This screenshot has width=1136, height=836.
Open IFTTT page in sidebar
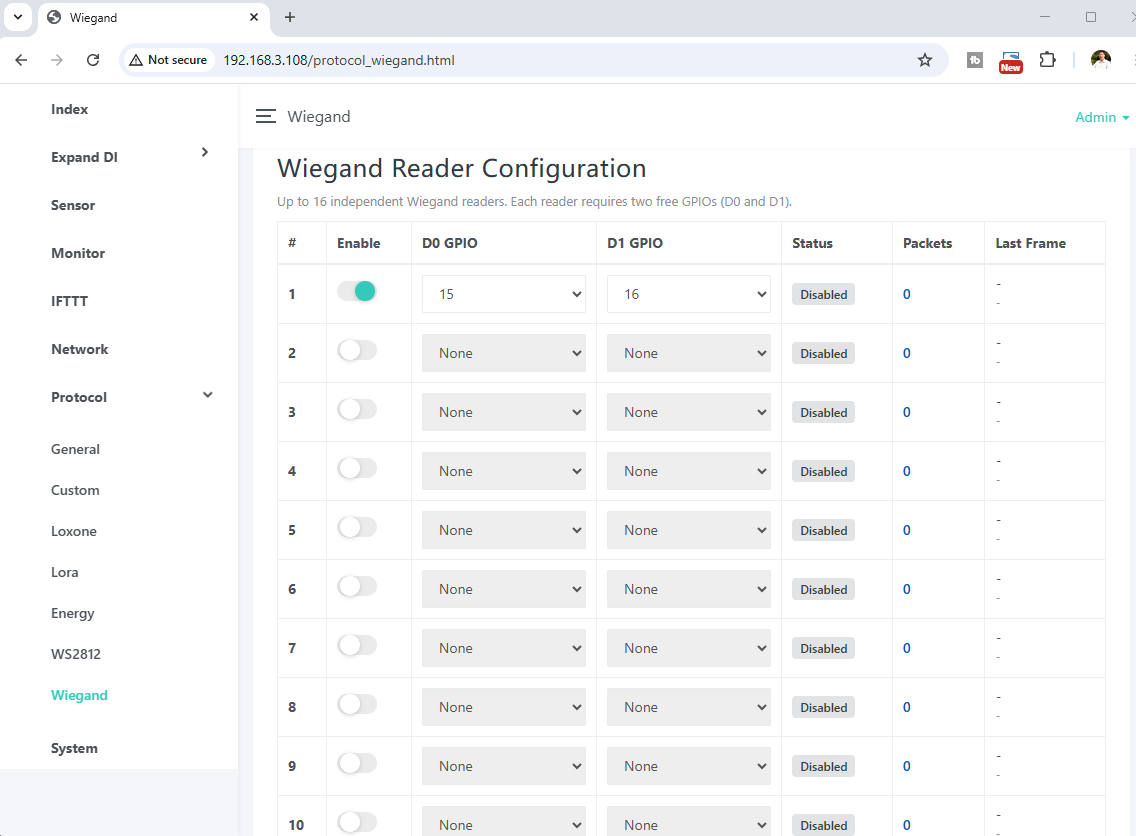coord(70,301)
